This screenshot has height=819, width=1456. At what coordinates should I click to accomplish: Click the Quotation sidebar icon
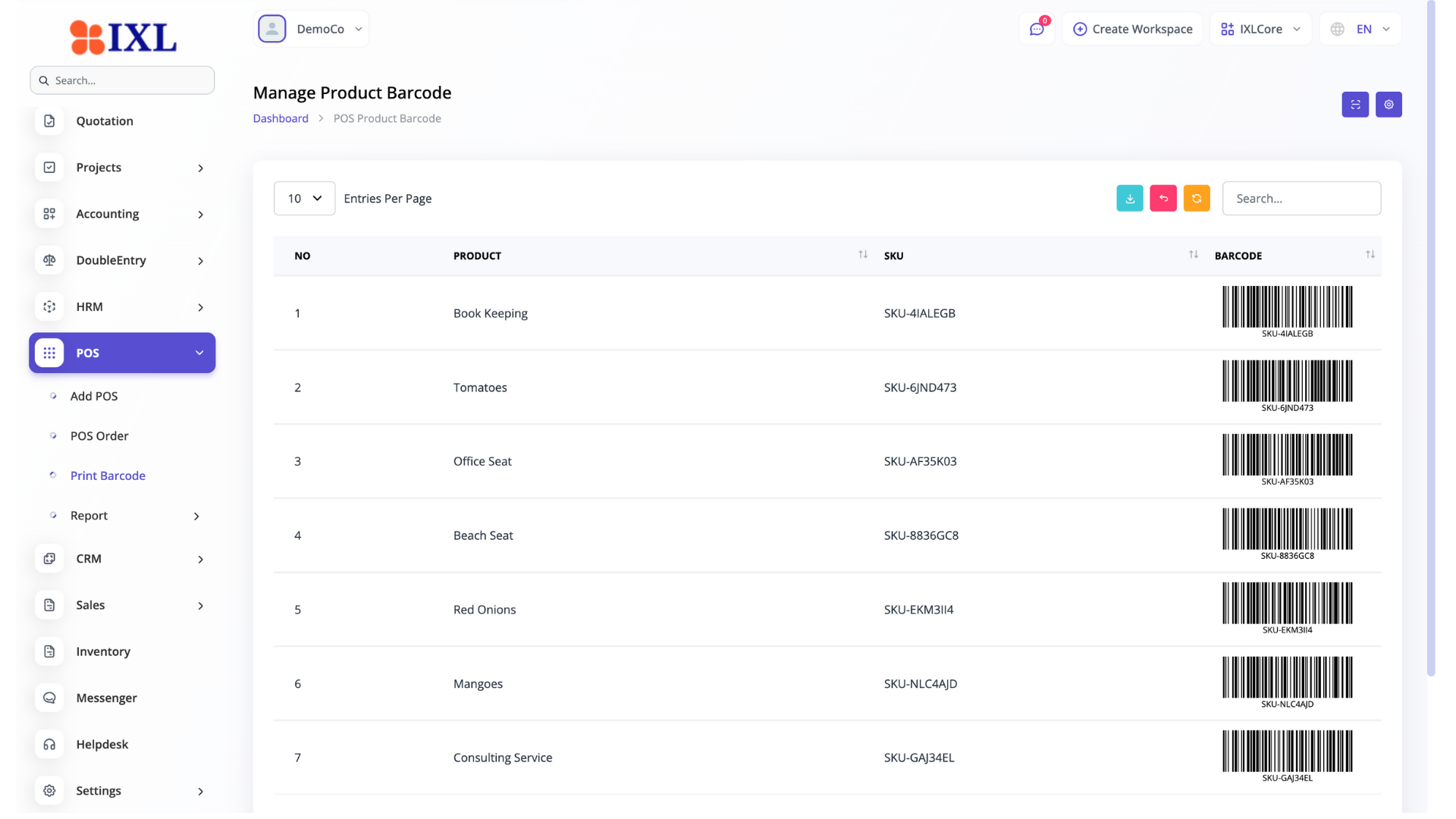pyautogui.click(x=49, y=121)
